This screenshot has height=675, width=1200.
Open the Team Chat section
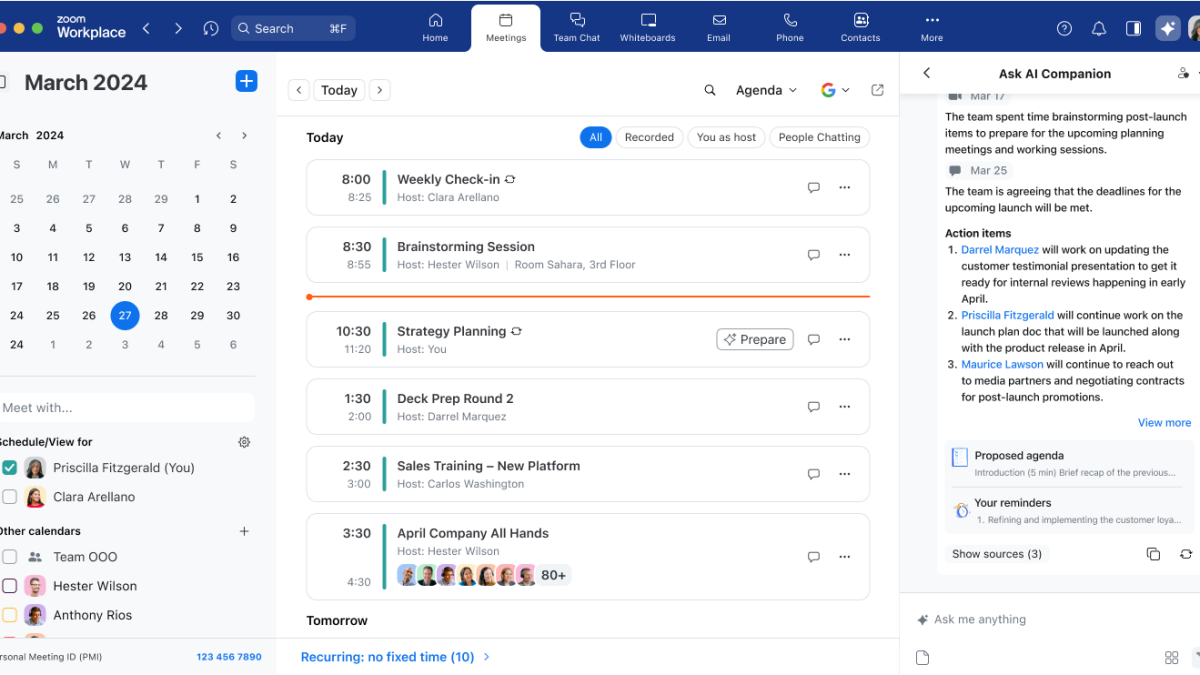(x=576, y=27)
